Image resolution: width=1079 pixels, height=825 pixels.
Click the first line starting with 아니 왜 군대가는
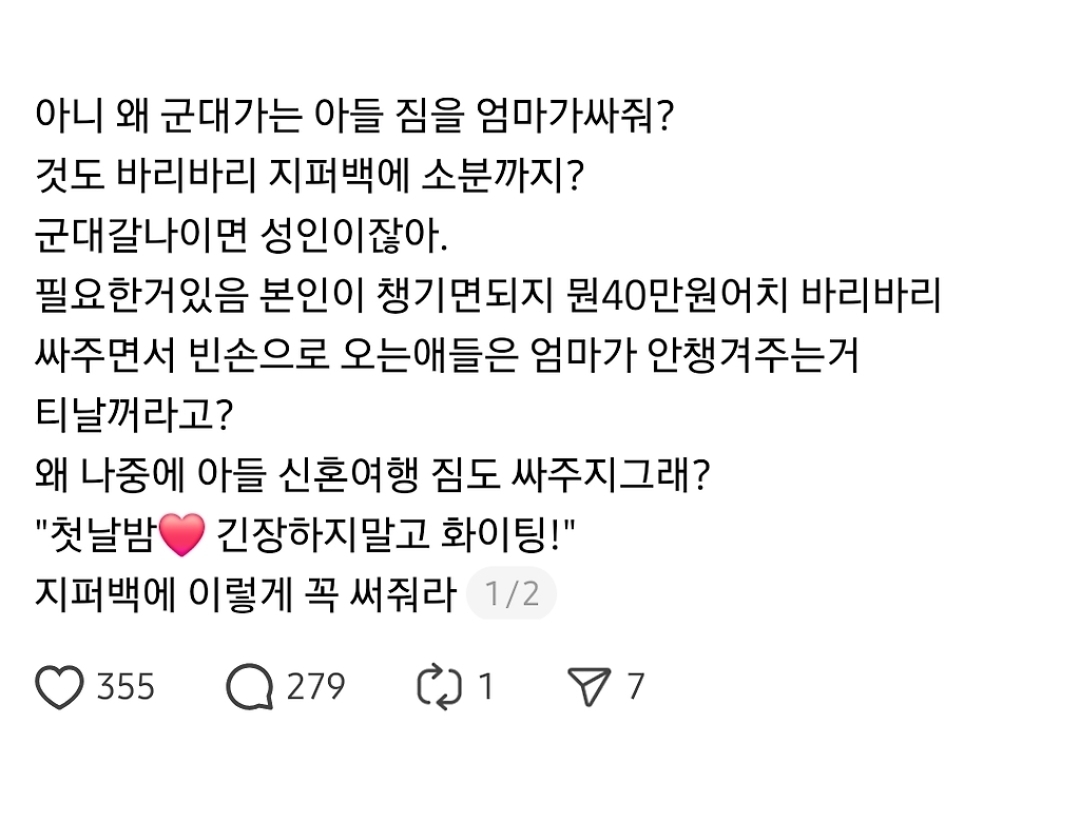click(354, 116)
